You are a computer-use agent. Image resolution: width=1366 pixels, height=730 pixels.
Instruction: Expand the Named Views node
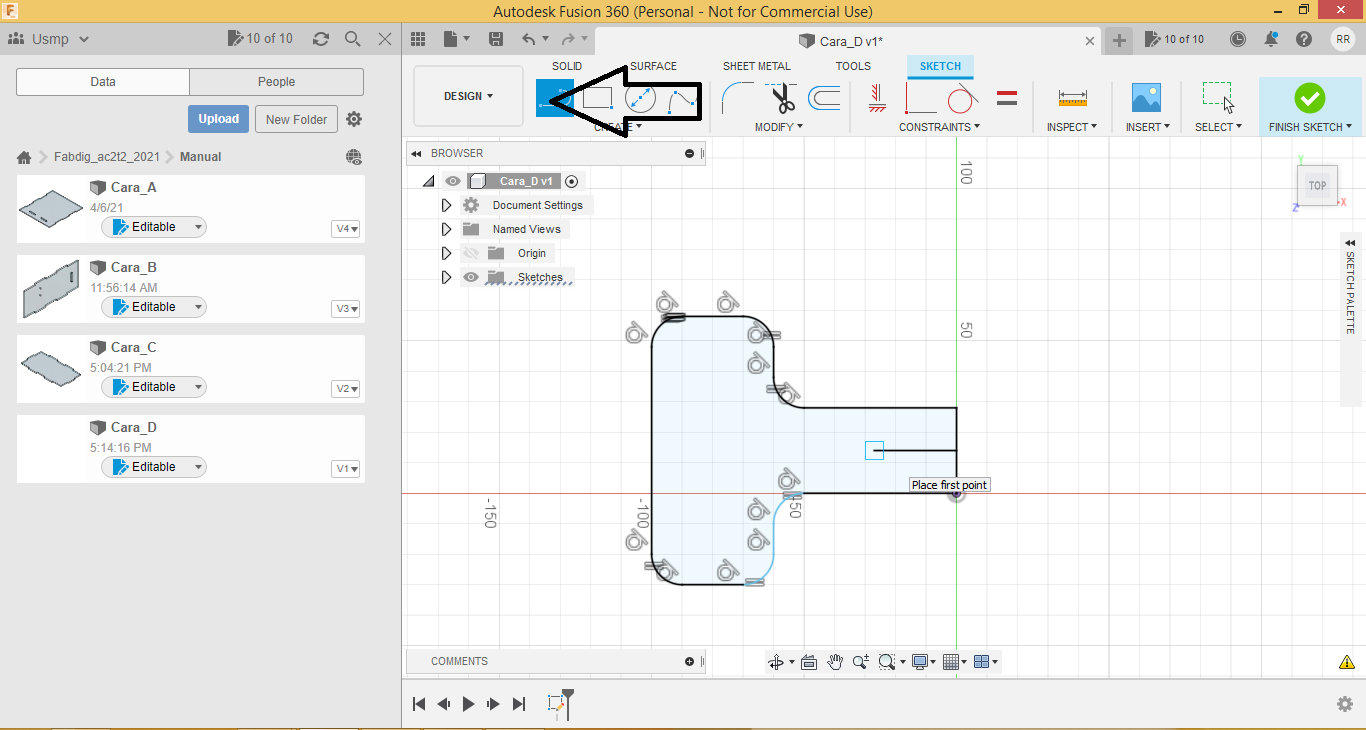pyautogui.click(x=447, y=229)
